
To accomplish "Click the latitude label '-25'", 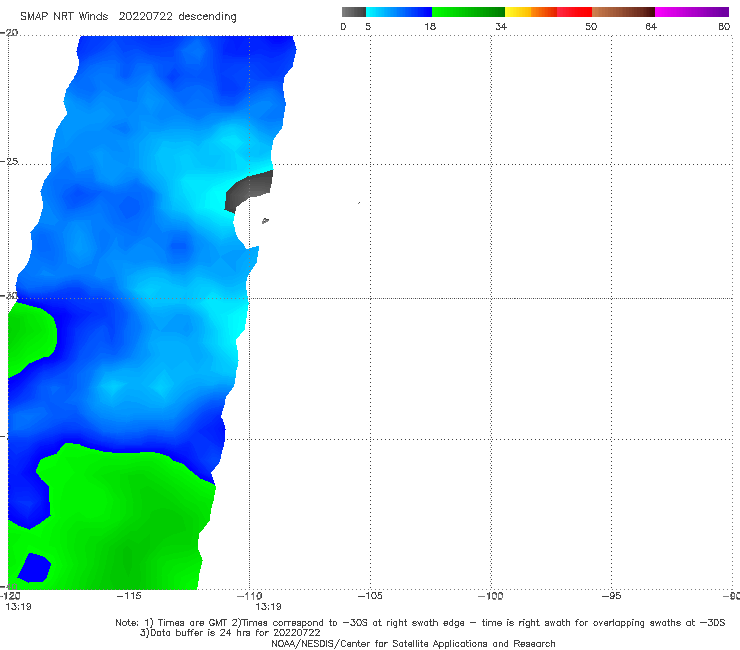I will (9, 161).
